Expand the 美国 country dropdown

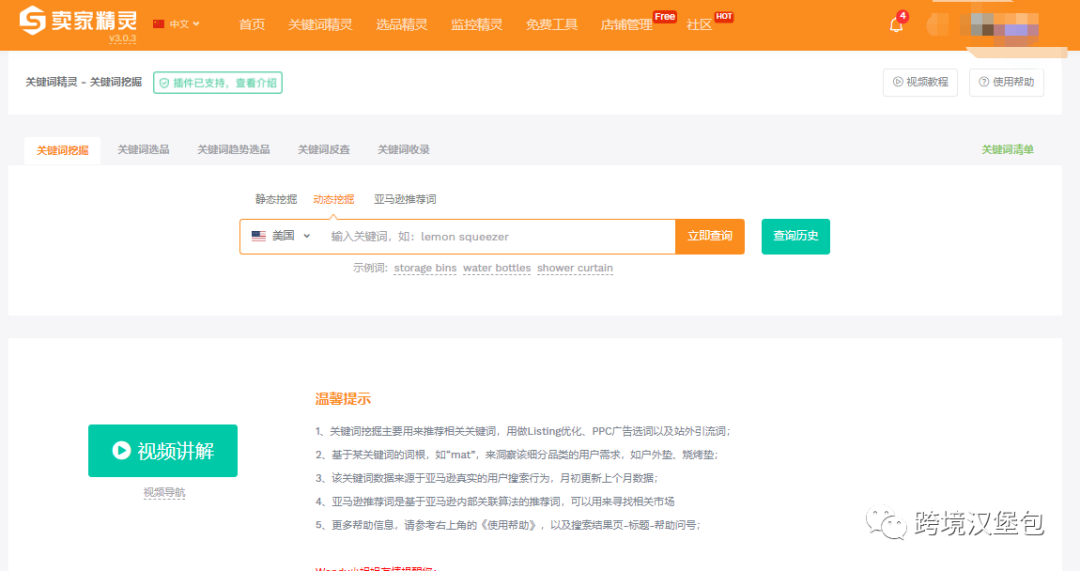click(x=281, y=236)
